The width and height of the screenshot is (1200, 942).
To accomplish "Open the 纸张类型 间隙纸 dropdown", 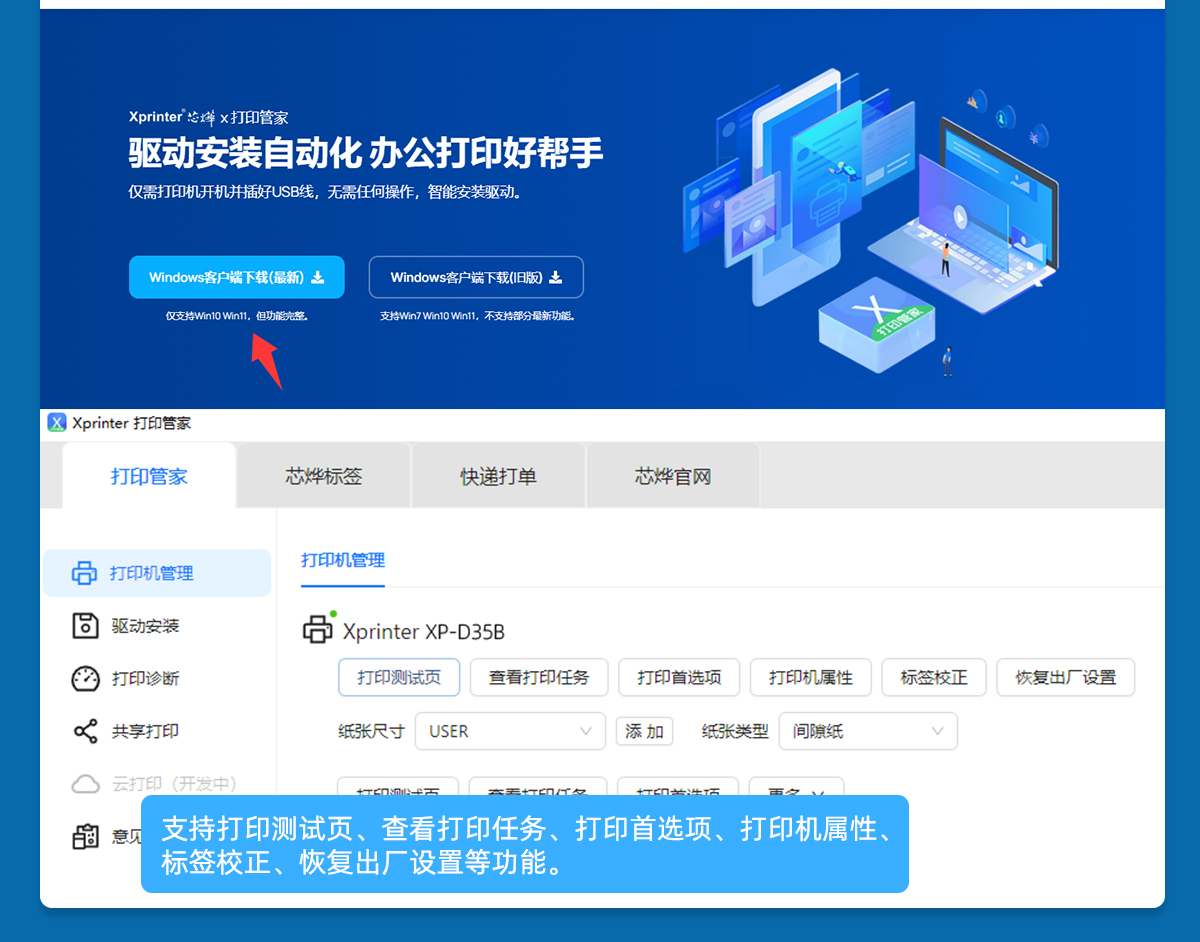I will pyautogui.click(x=867, y=731).
